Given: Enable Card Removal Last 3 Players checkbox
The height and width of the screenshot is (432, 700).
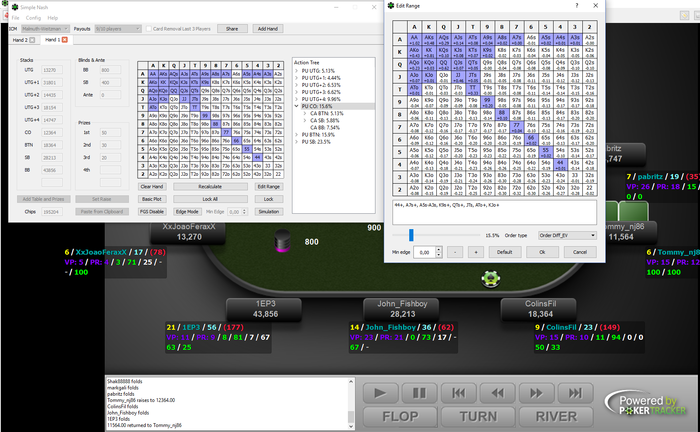Looking at the screenshot, I should [149, 29].
